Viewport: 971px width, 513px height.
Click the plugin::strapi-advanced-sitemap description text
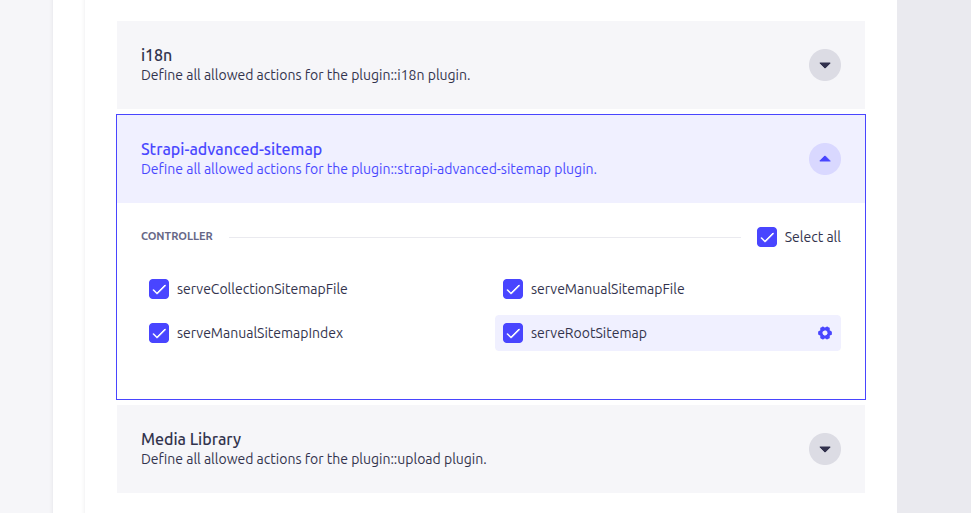(x=368, y=169)
